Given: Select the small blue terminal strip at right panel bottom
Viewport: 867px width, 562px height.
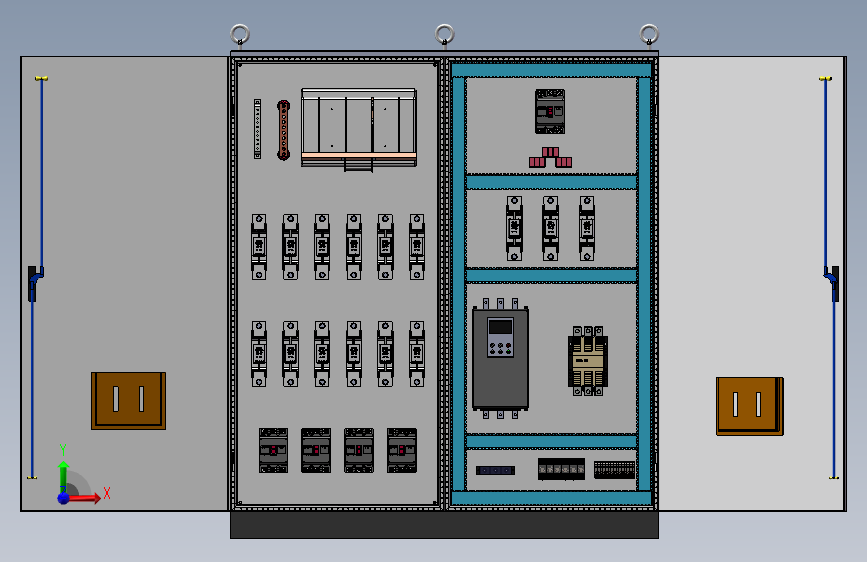Looking at the screenshot, I should [x=495, y=470].
